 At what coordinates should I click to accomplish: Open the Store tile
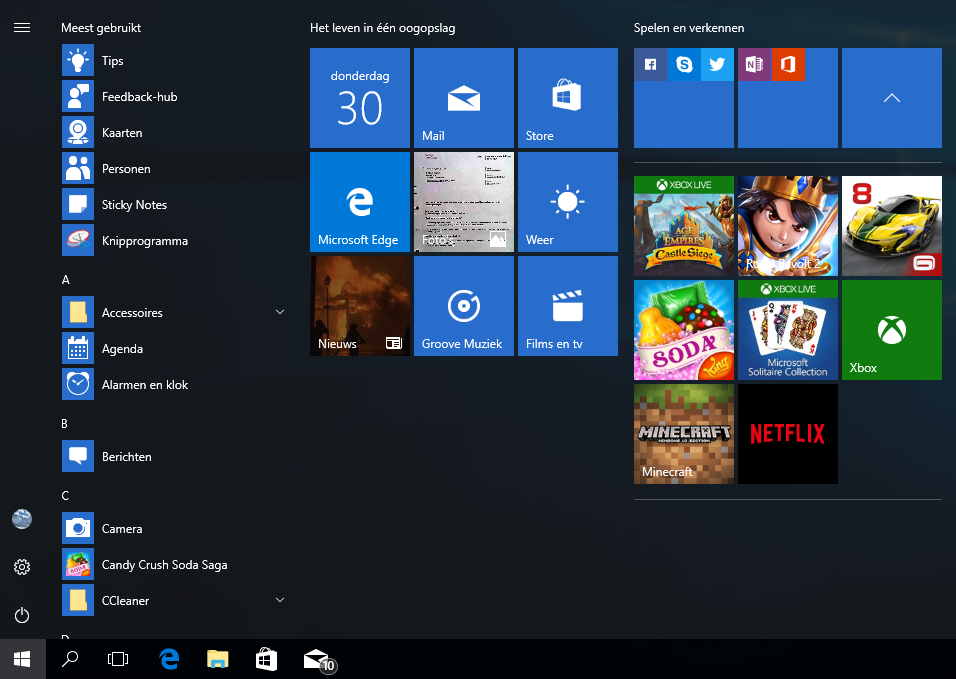[567, 98]
